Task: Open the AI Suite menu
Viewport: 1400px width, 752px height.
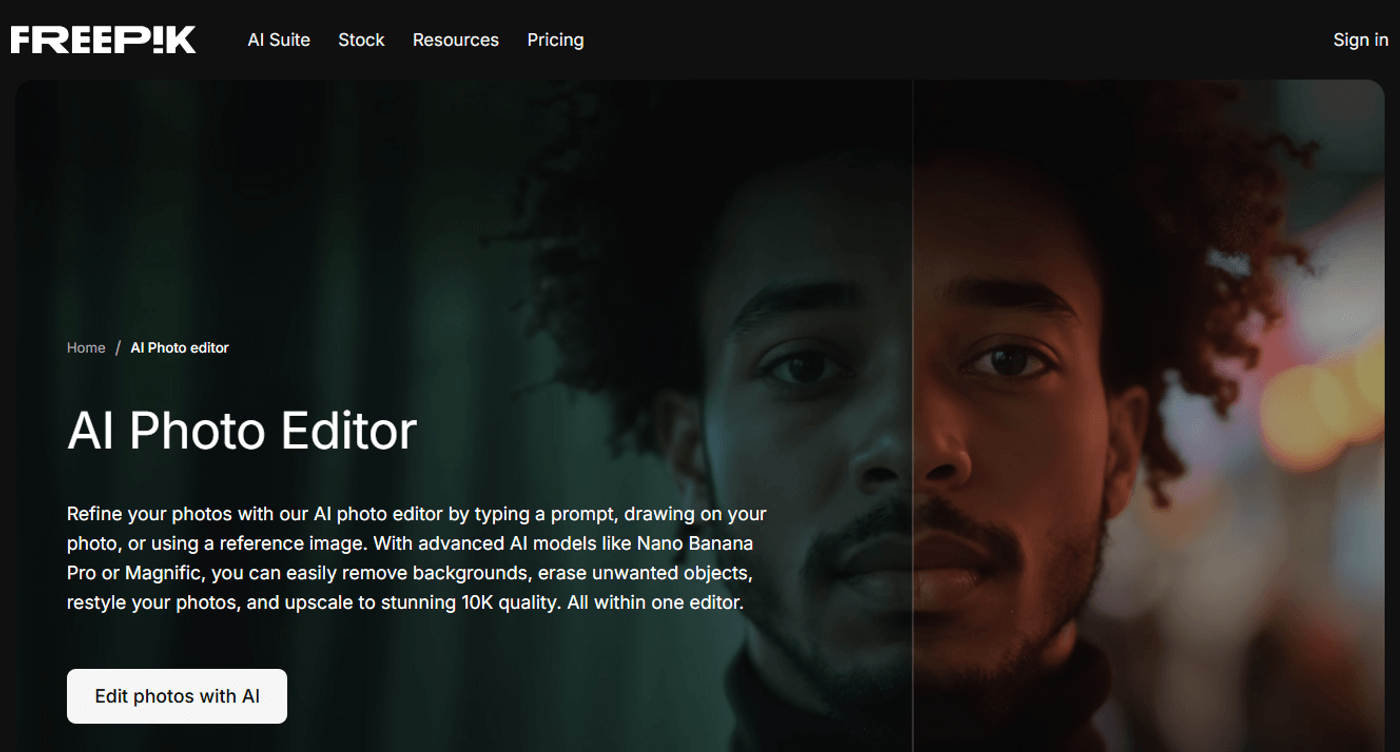Action: click(x=279, y=40)
